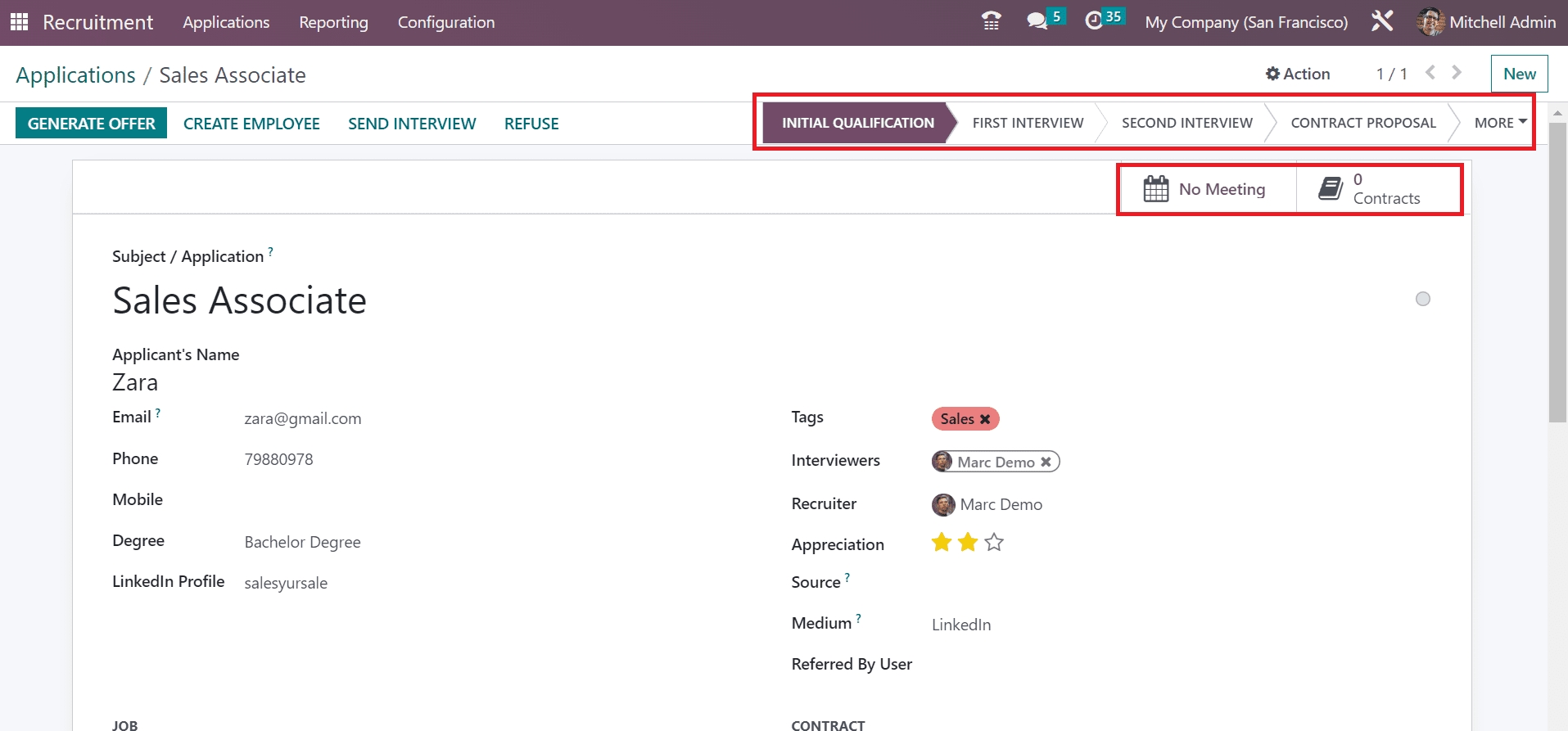This screenshot has height=731, width=1568.
Task: Open the VoIP phone icon
Action: [x=991, y=21]
